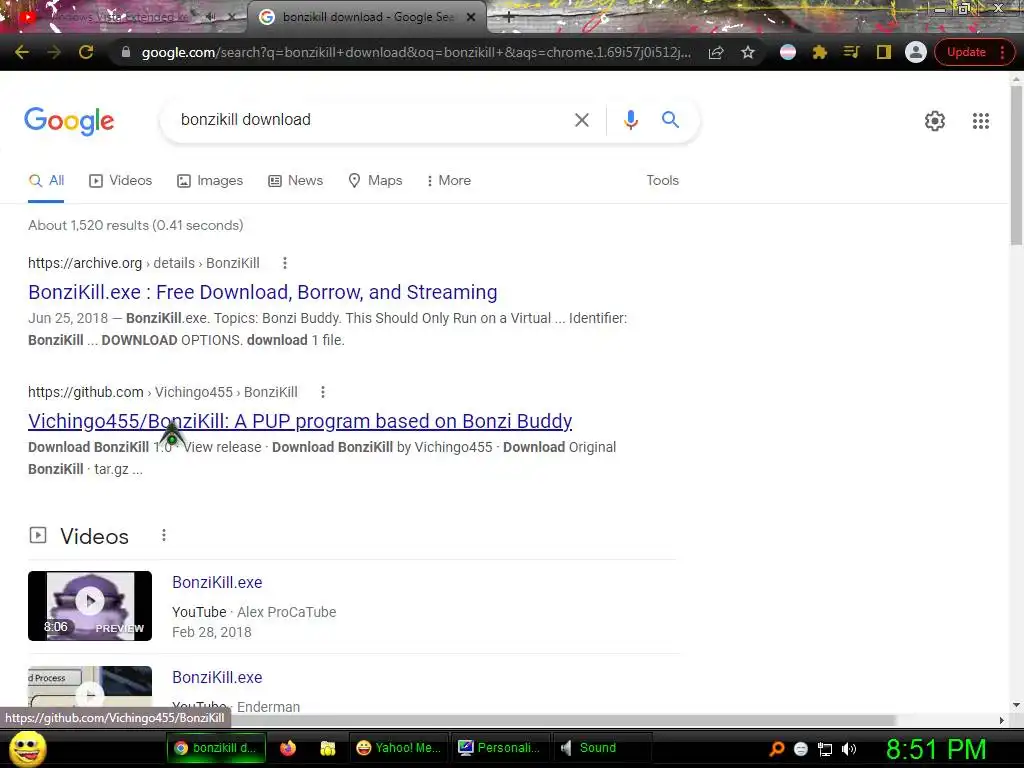
Task: Close the bonzikill download Google Search tab
Action: click(471, 17)
